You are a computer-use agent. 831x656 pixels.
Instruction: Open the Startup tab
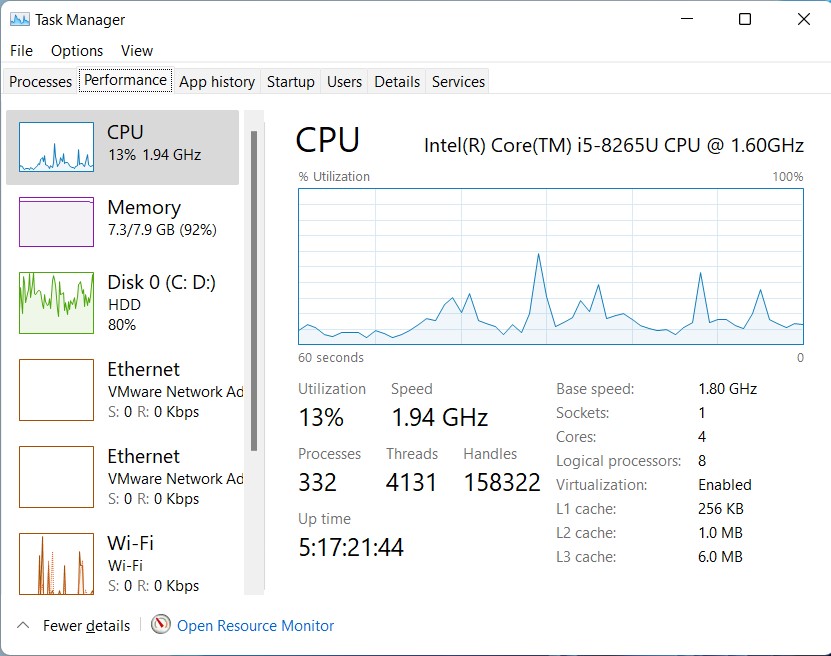click(290, 81)
